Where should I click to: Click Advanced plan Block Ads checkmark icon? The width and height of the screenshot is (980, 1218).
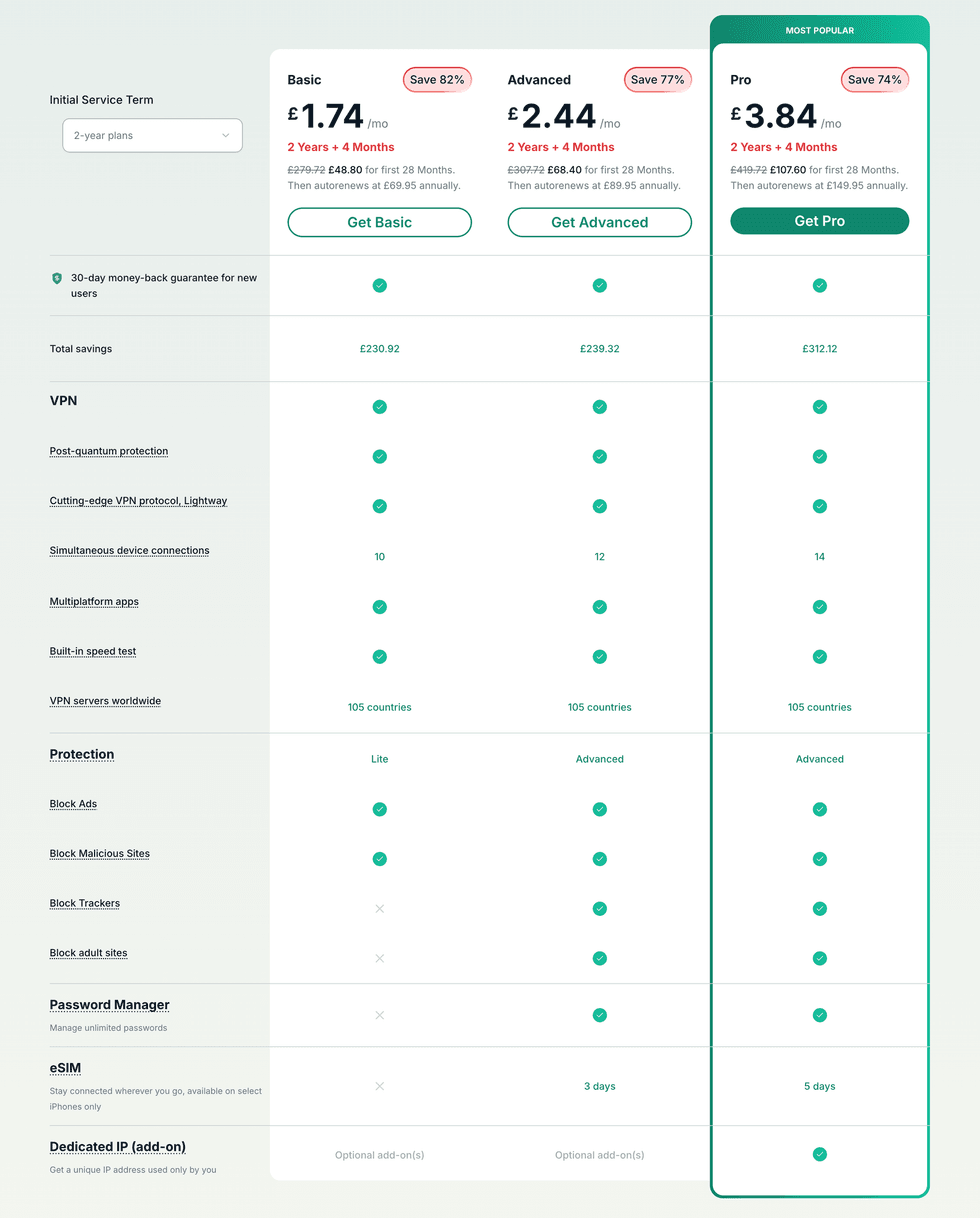(600, 809)
